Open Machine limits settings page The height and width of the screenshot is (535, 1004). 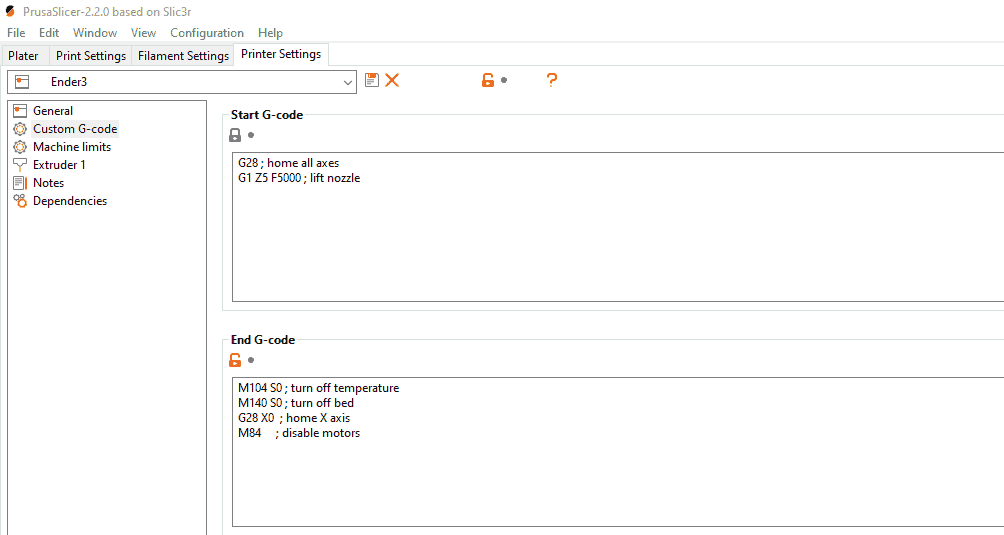pos(72,147)
